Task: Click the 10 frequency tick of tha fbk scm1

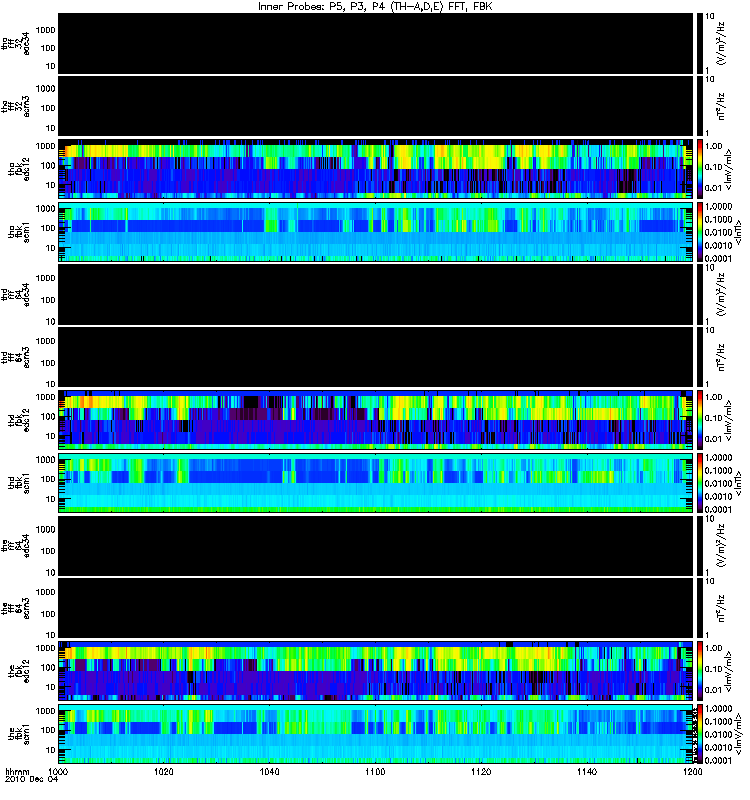Action: 51,248
